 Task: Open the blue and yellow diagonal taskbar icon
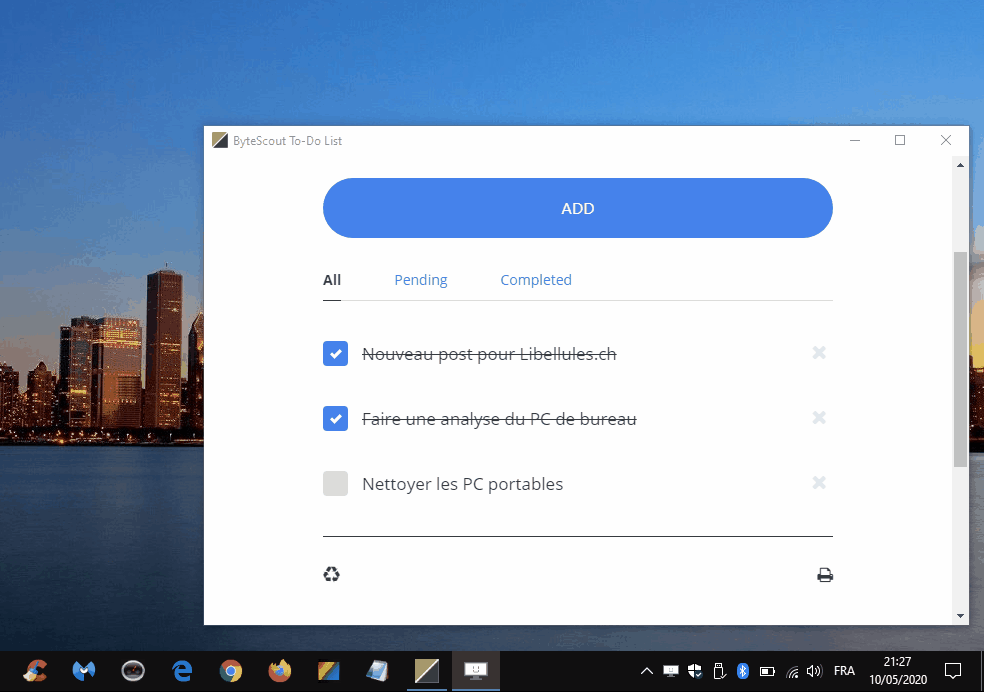[x=328, y=671]
